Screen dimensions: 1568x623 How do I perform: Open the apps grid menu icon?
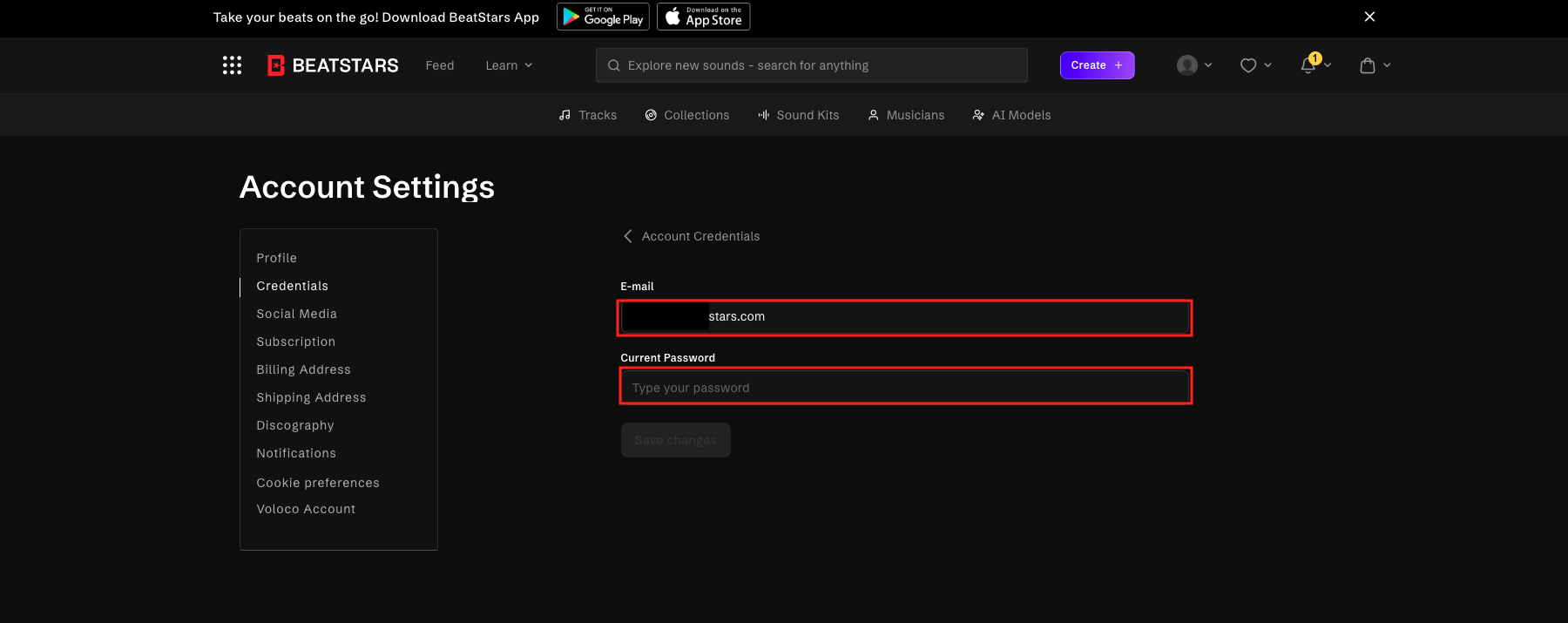(x=232, y=65)
